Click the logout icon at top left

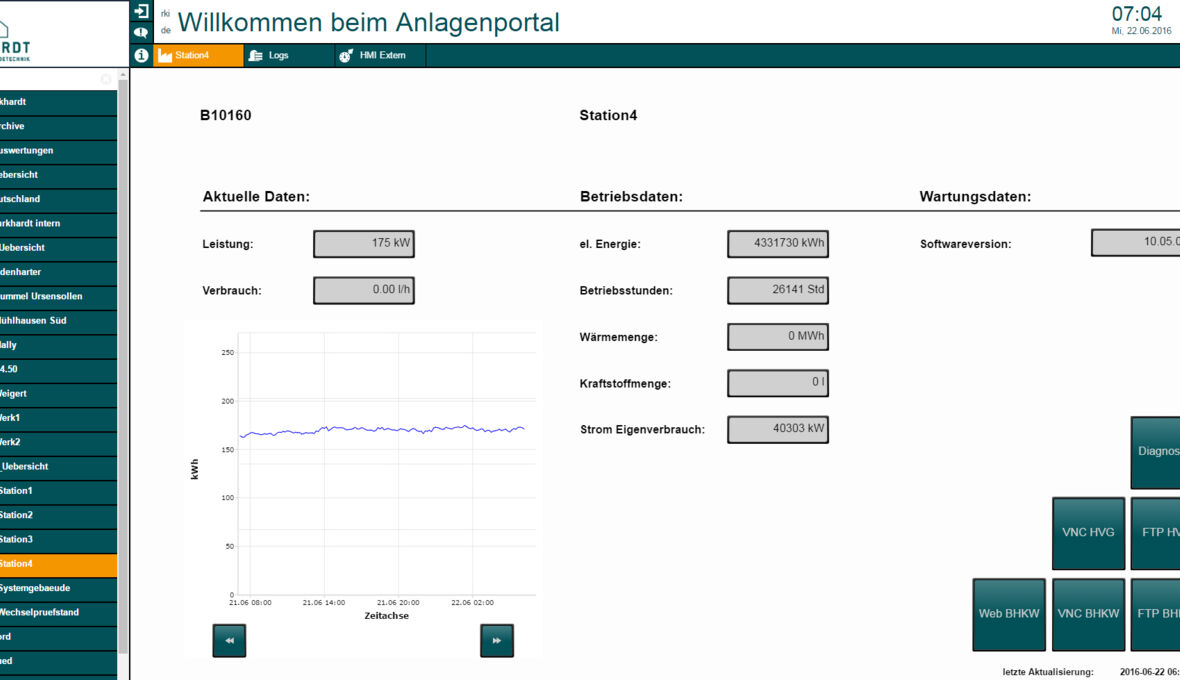(x=141, y=11)
